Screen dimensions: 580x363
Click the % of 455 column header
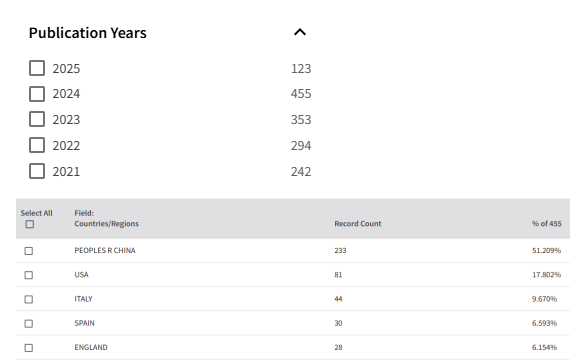click(x=546, y=223)
